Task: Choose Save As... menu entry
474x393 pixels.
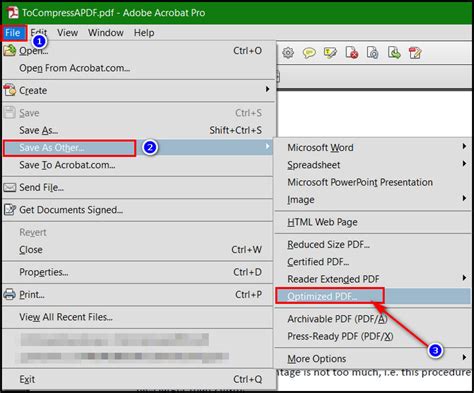Action: tap(139, 130)
